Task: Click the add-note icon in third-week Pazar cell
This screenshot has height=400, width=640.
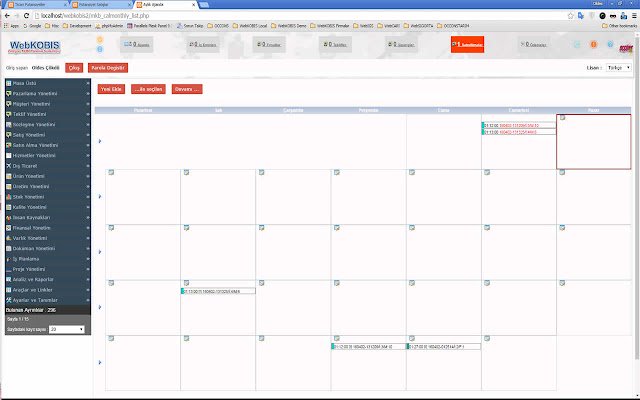Action: 562,228
